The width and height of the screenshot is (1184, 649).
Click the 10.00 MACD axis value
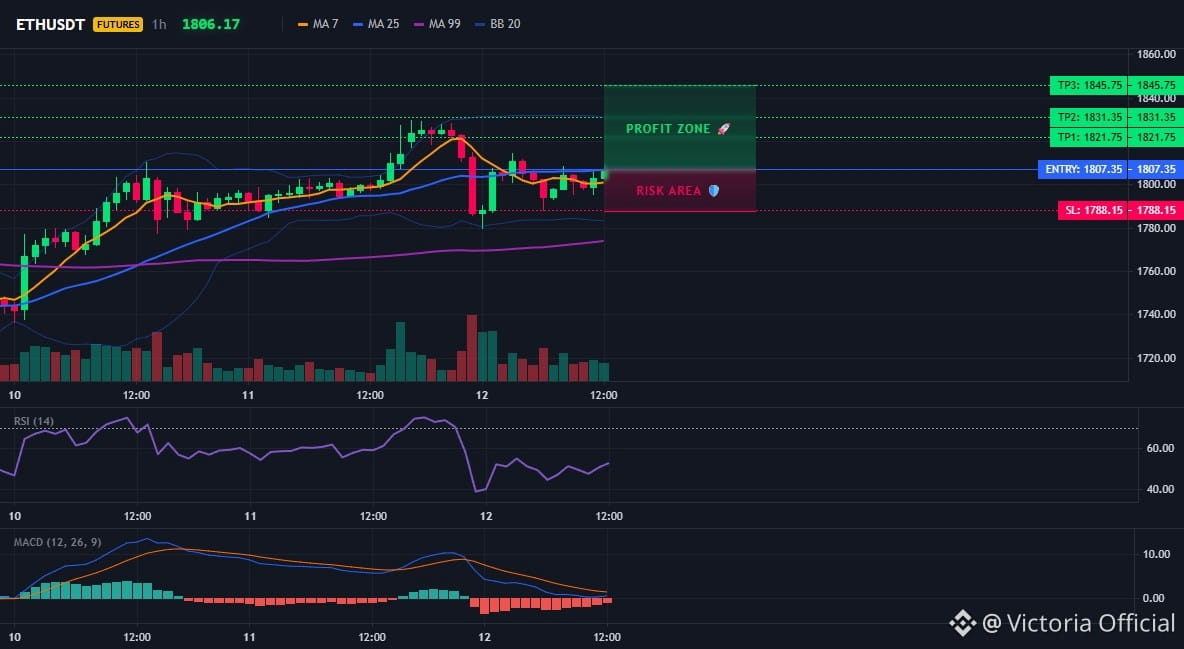click(x=1157, y=555)
